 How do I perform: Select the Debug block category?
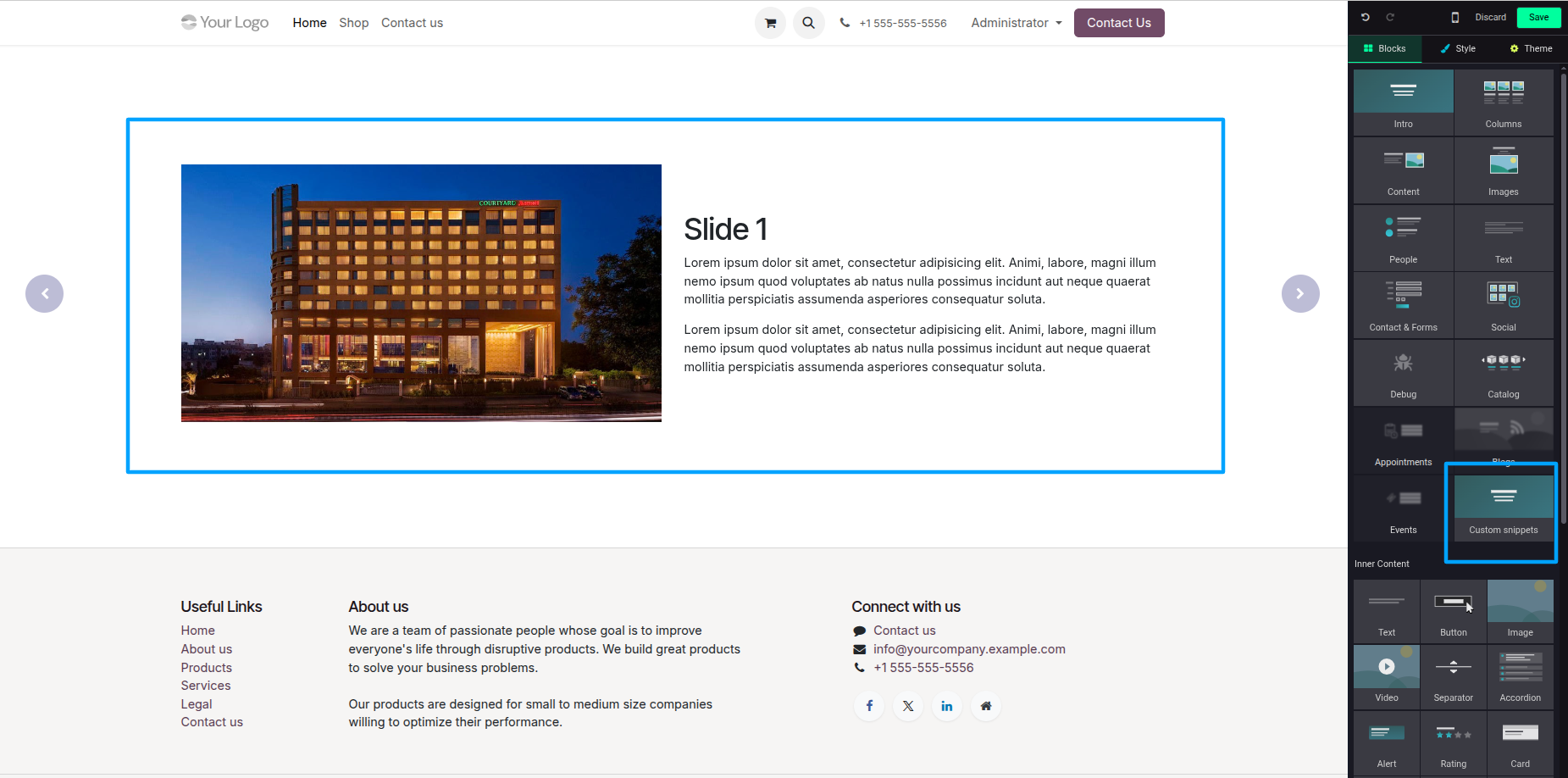tap(1404, 372)
